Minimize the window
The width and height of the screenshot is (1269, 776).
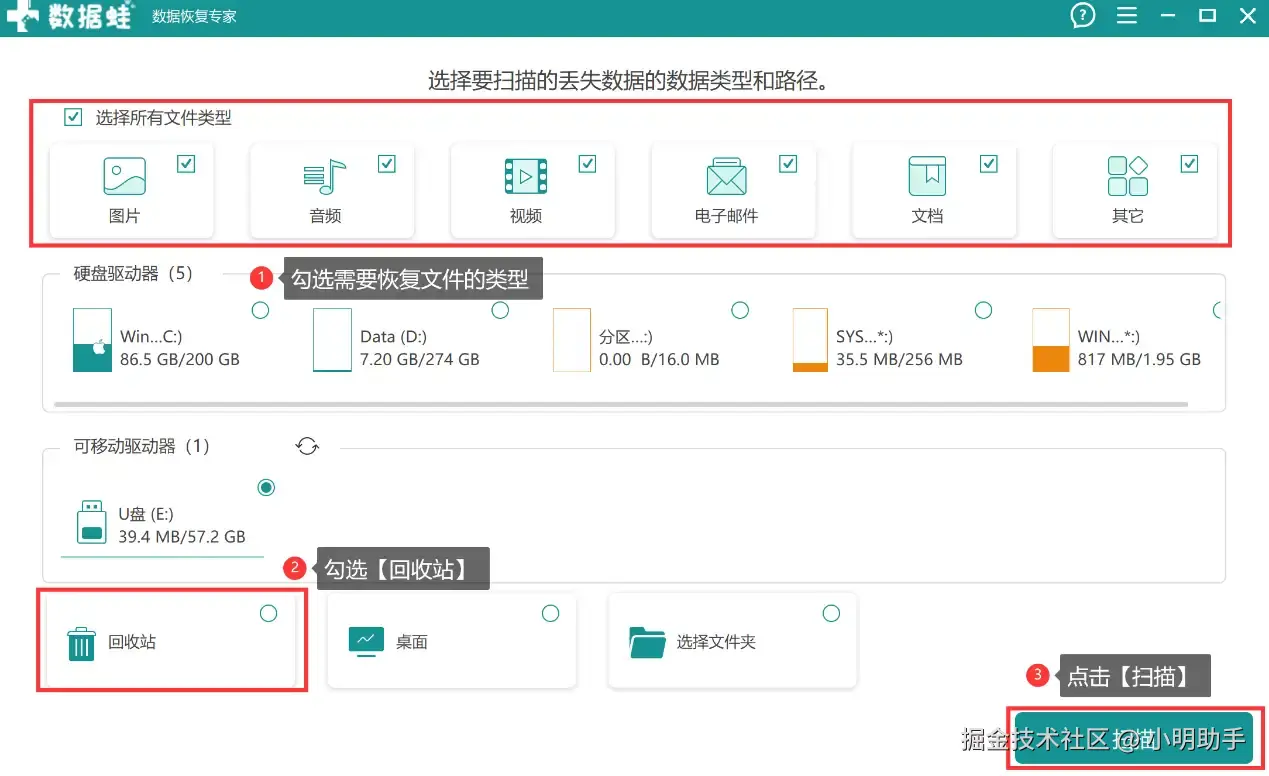point(1168,16)
